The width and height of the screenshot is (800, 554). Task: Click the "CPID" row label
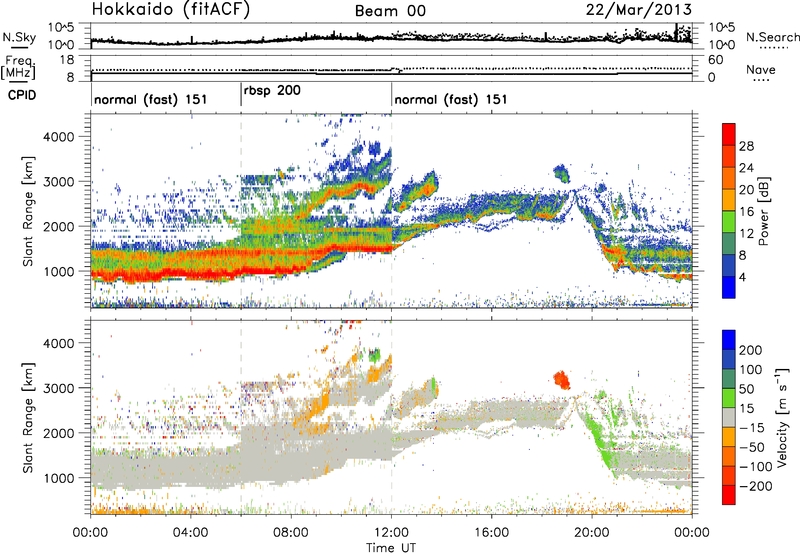tap(22, 95)
